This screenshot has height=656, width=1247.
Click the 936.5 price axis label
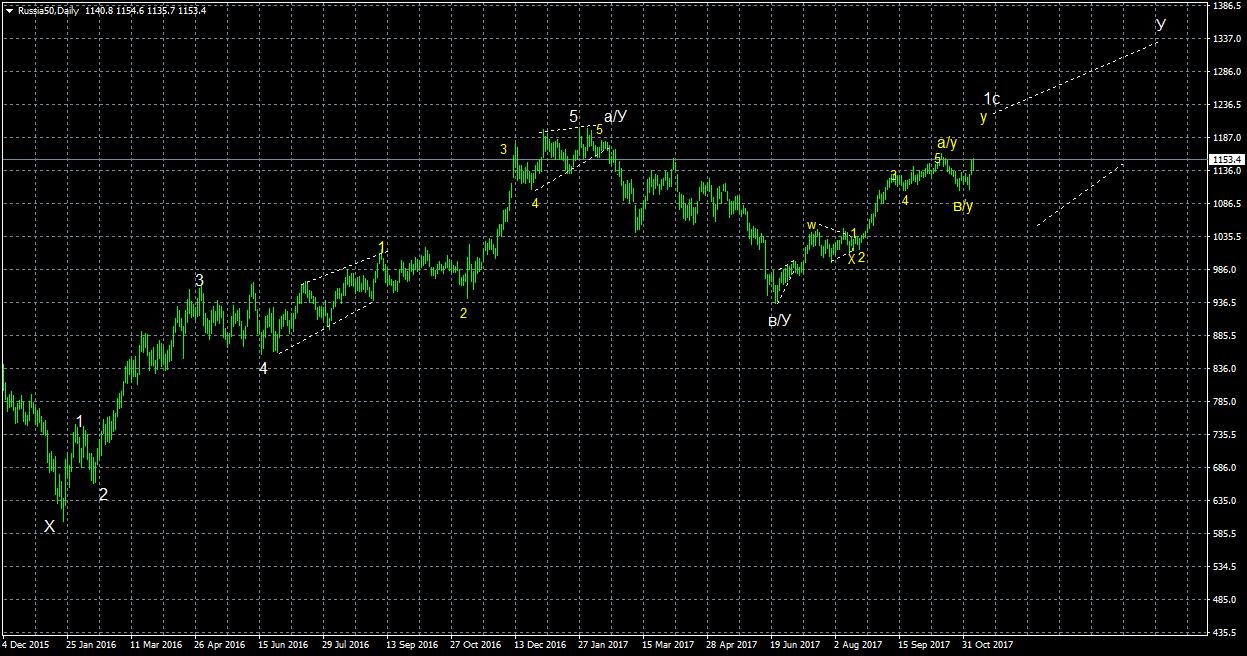coord(1224,303)
